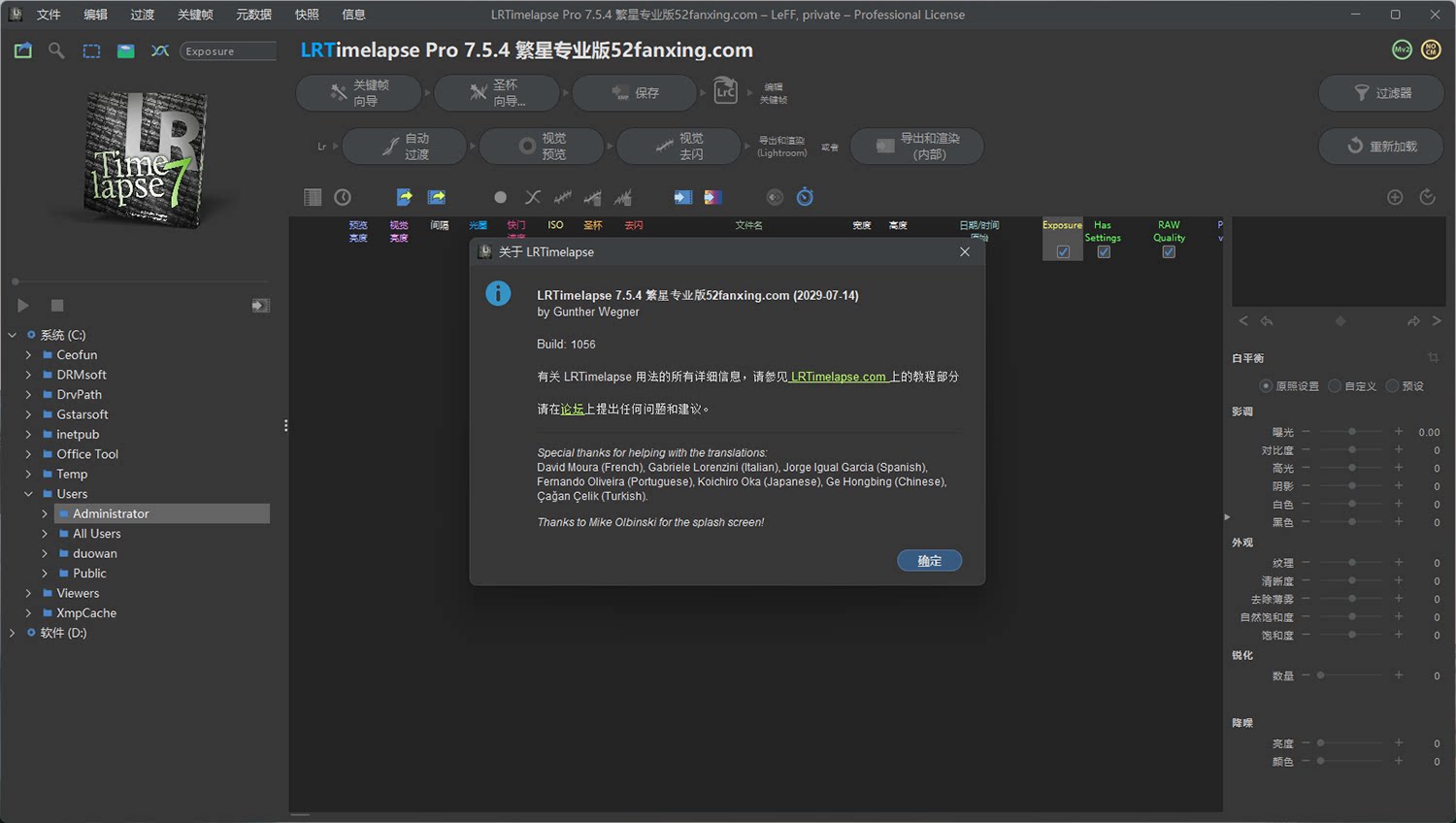1456x823 pixels.
Task: Click the teal image icon in left toolbar
Action: pos(126,51)
